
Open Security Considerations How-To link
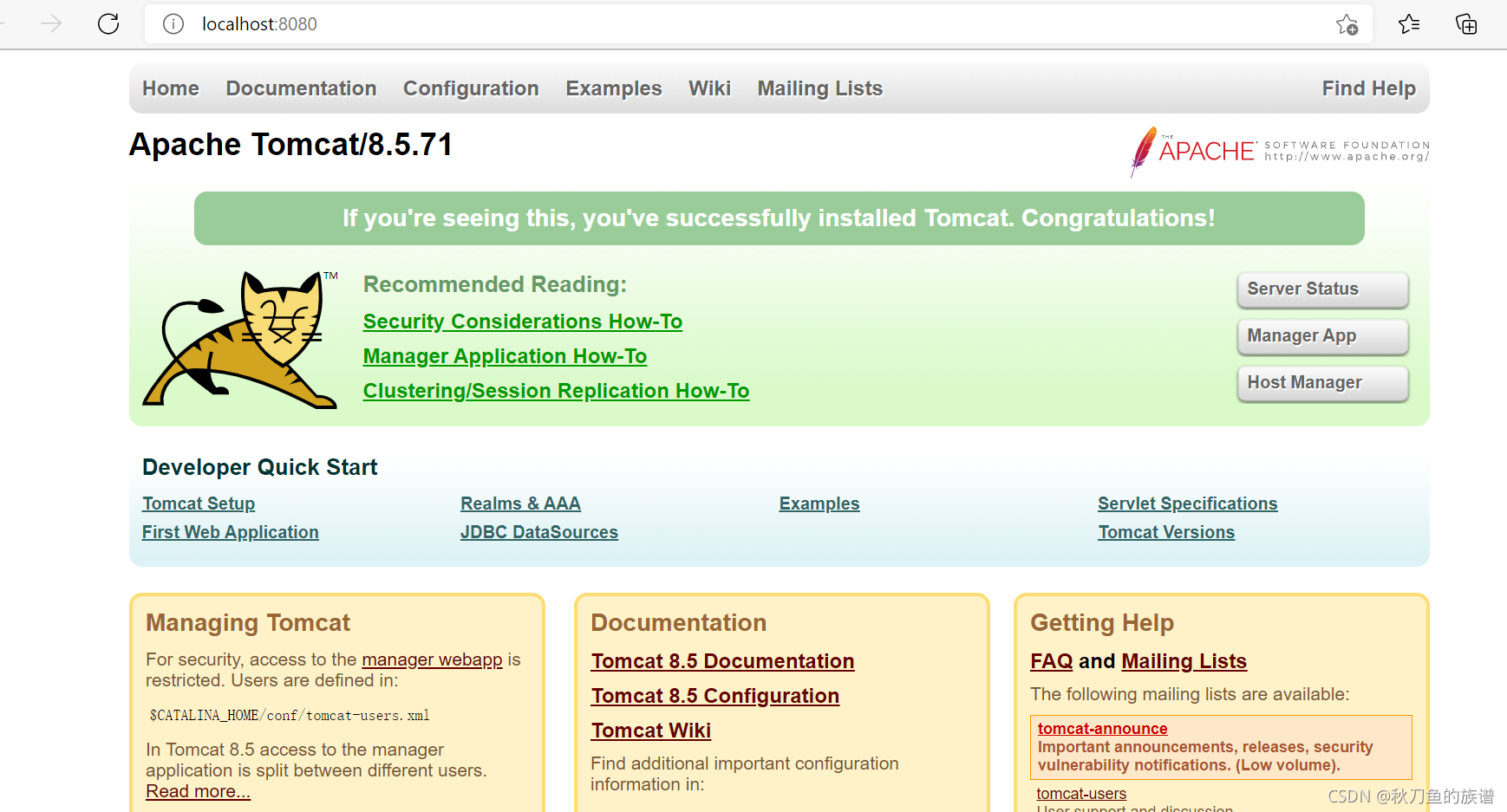tap(523, 322)
